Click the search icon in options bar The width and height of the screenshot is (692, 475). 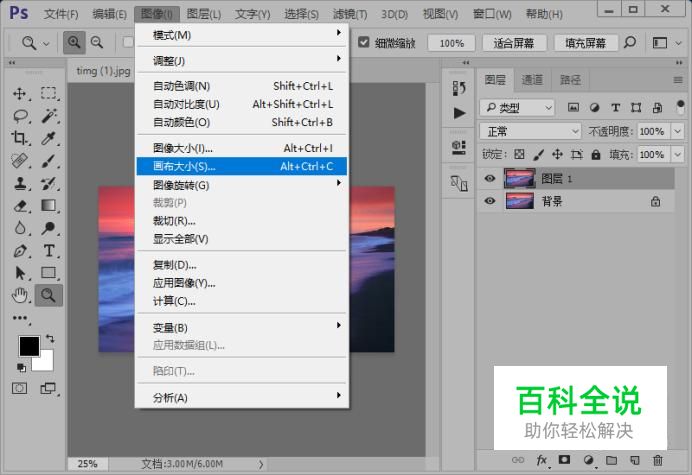630,43
